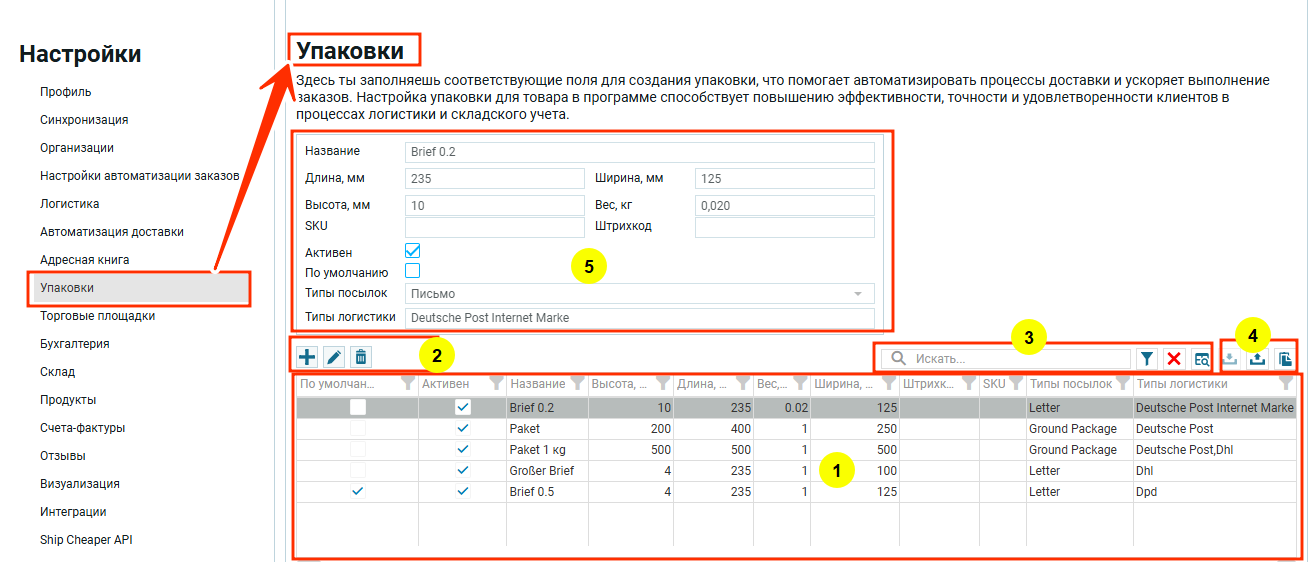
Task: Click the add new packaging plus icon
Action: [x=308, y=357]
